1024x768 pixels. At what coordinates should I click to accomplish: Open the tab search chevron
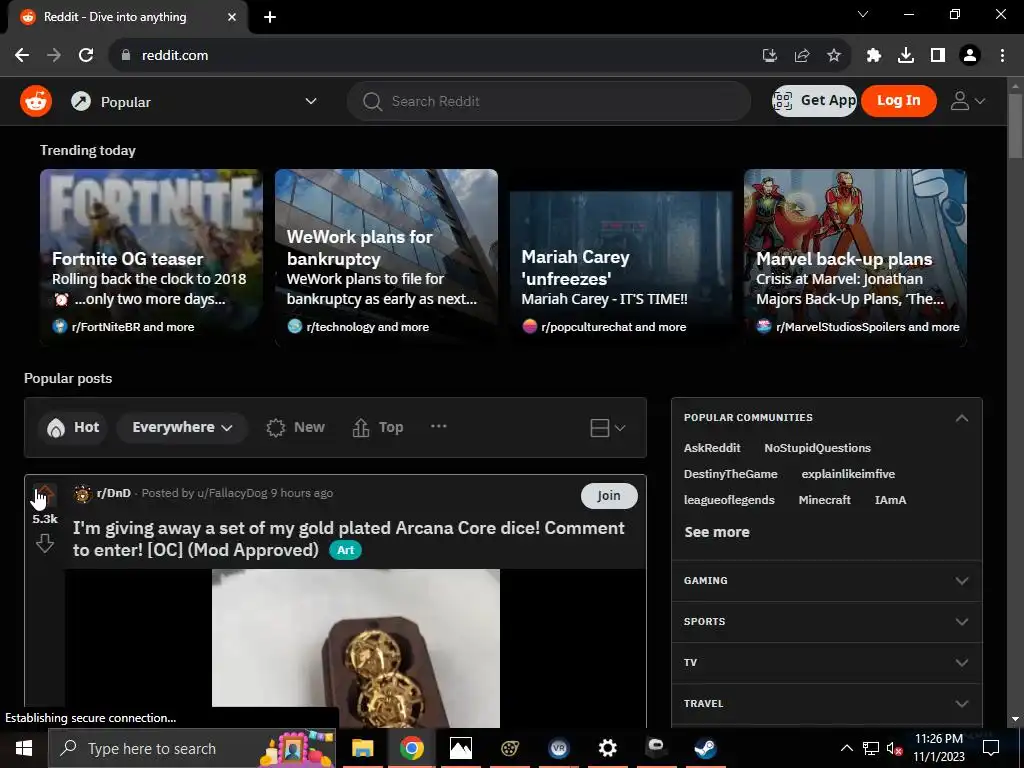click(863, 14)
